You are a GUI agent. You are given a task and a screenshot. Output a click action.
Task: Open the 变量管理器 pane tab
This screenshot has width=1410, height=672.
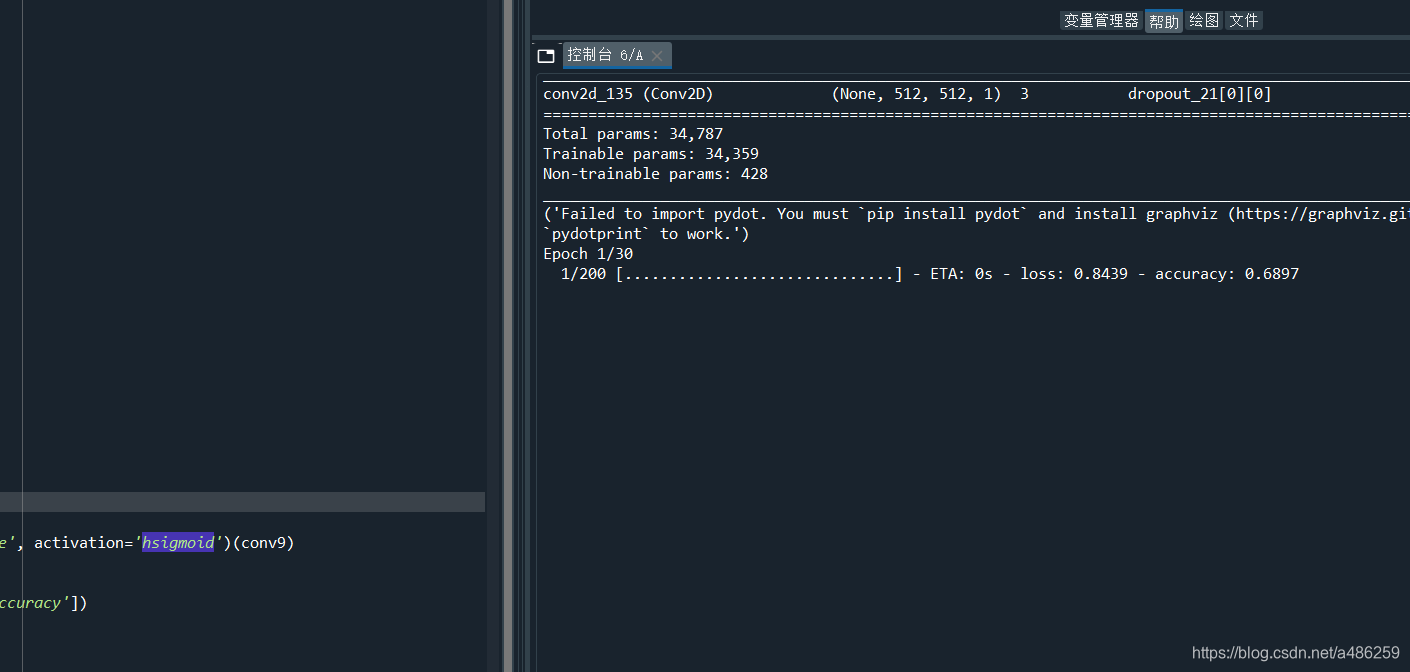pyautogui.click(x=1101, y=20)
